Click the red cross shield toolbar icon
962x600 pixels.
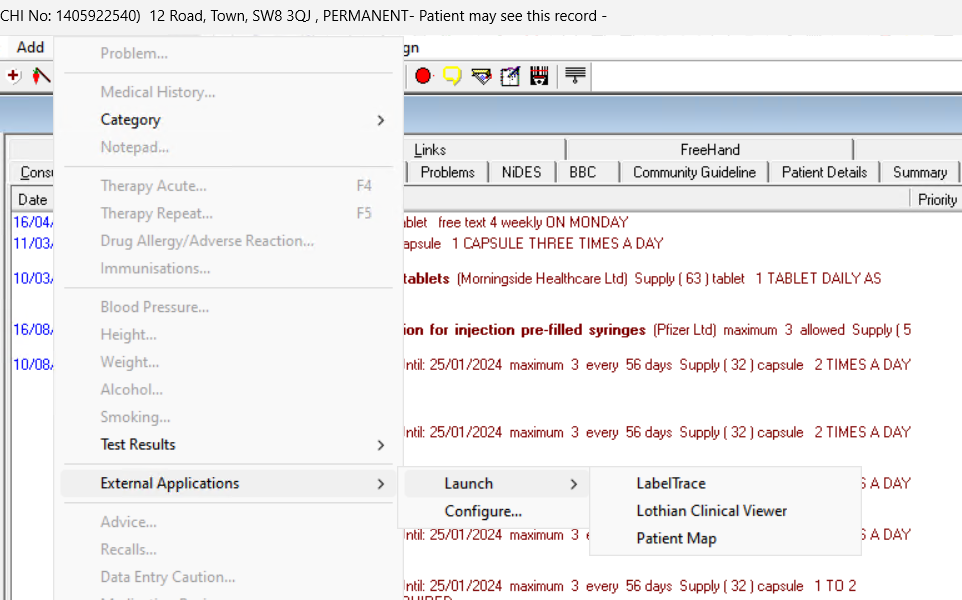(13, 76)
